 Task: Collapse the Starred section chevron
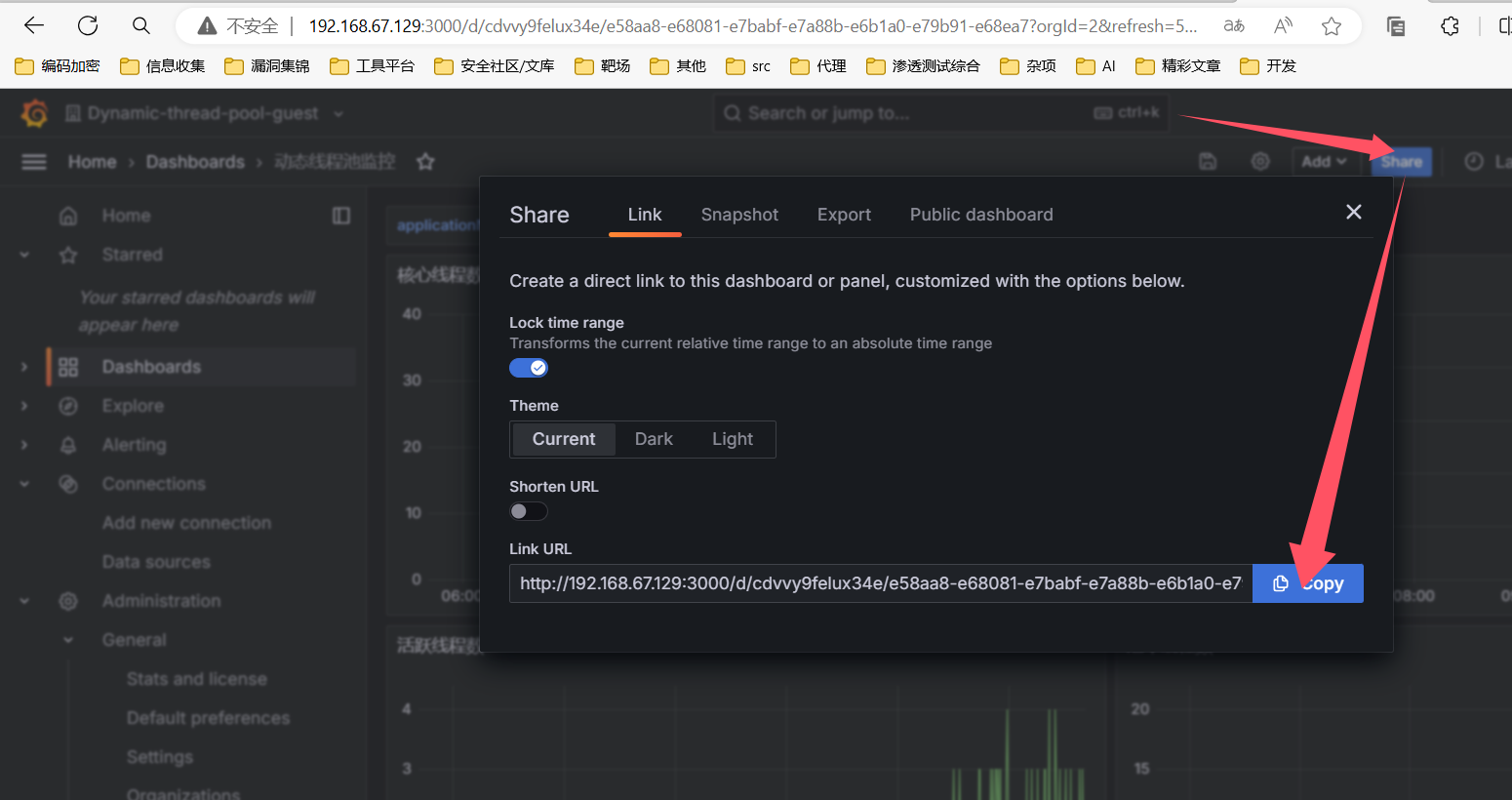pyautogui.click(x=24, y=255)
